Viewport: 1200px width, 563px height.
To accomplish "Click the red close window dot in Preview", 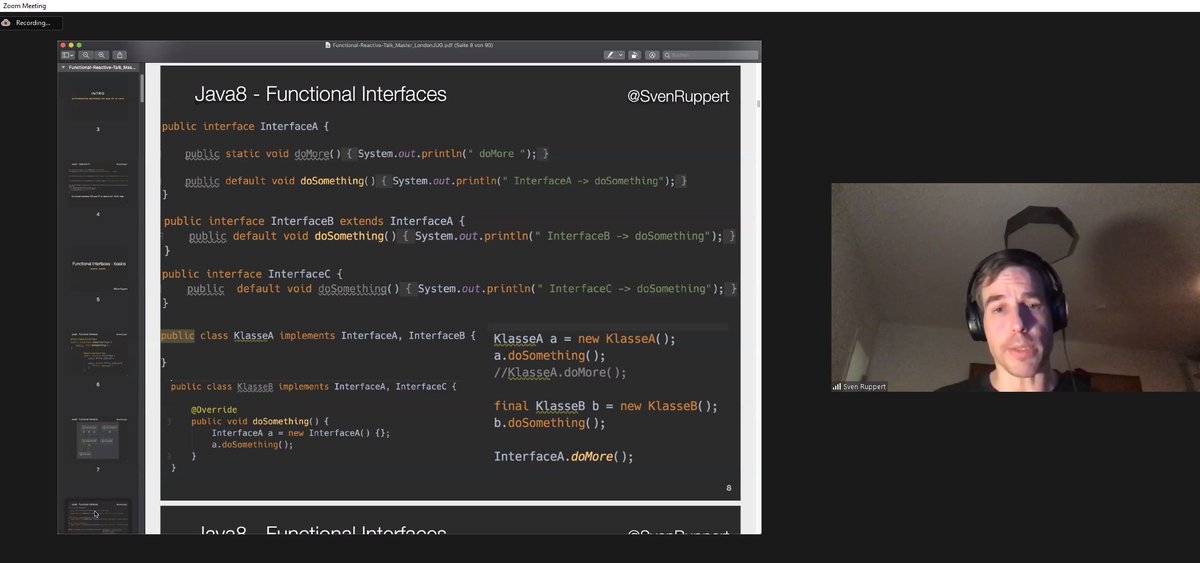I will click(63, 45).
